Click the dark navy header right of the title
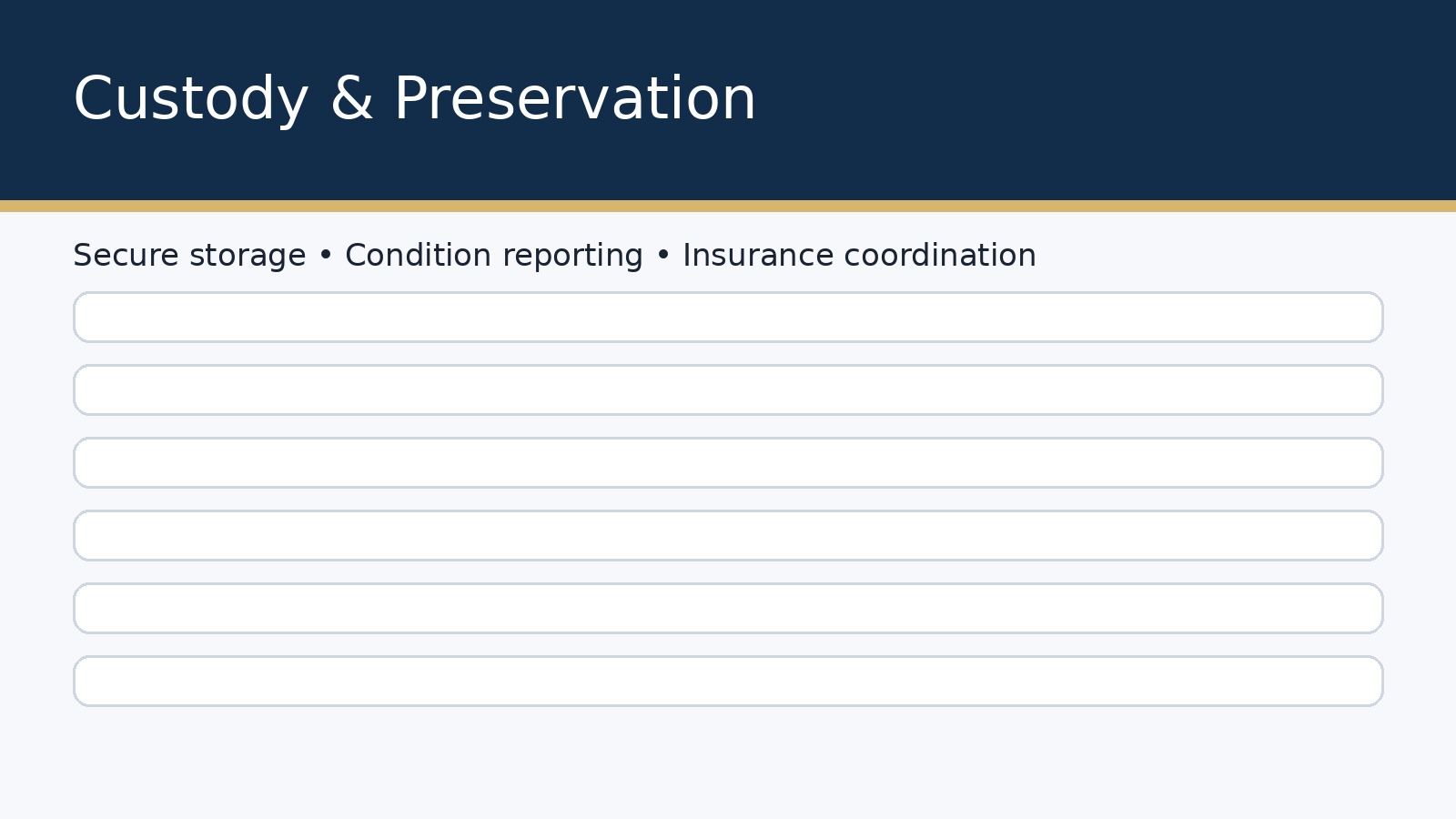 coord(1092,100)
